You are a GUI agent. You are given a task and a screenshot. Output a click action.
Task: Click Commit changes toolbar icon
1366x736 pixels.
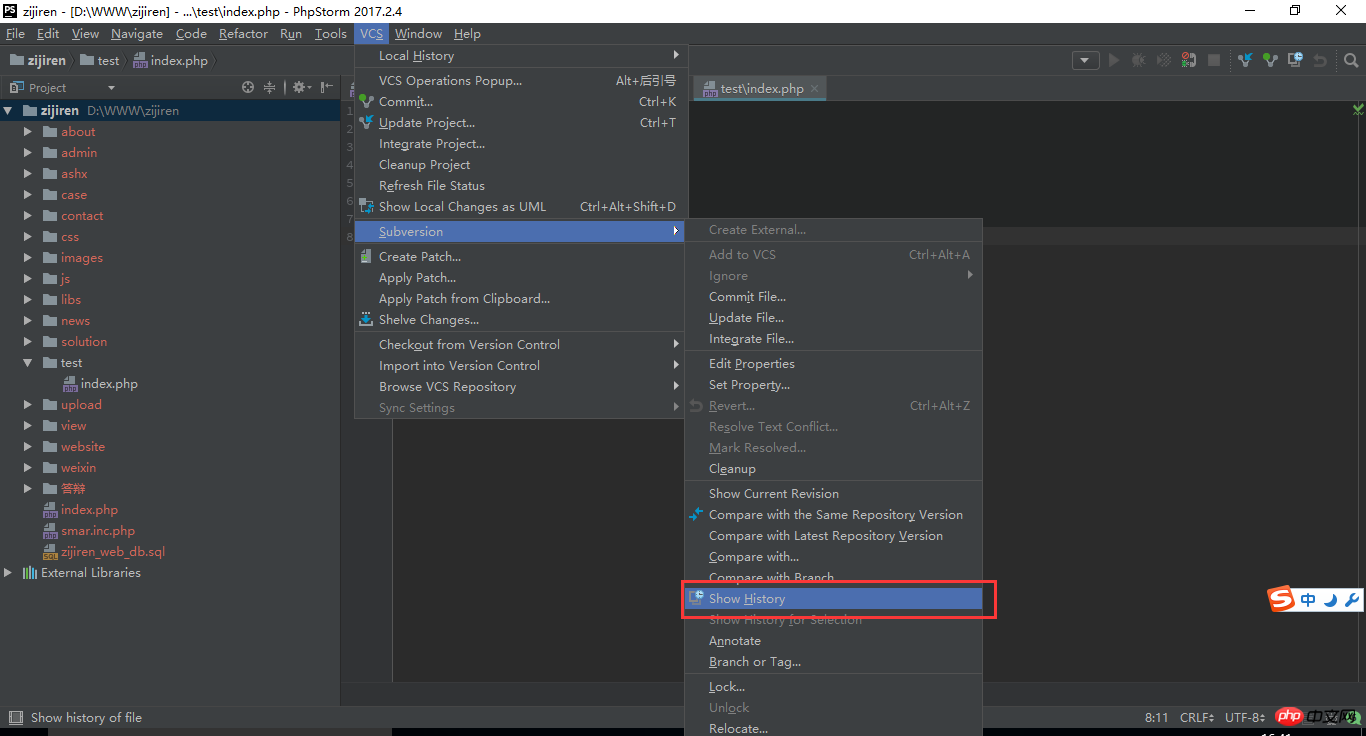[1270, 61]
